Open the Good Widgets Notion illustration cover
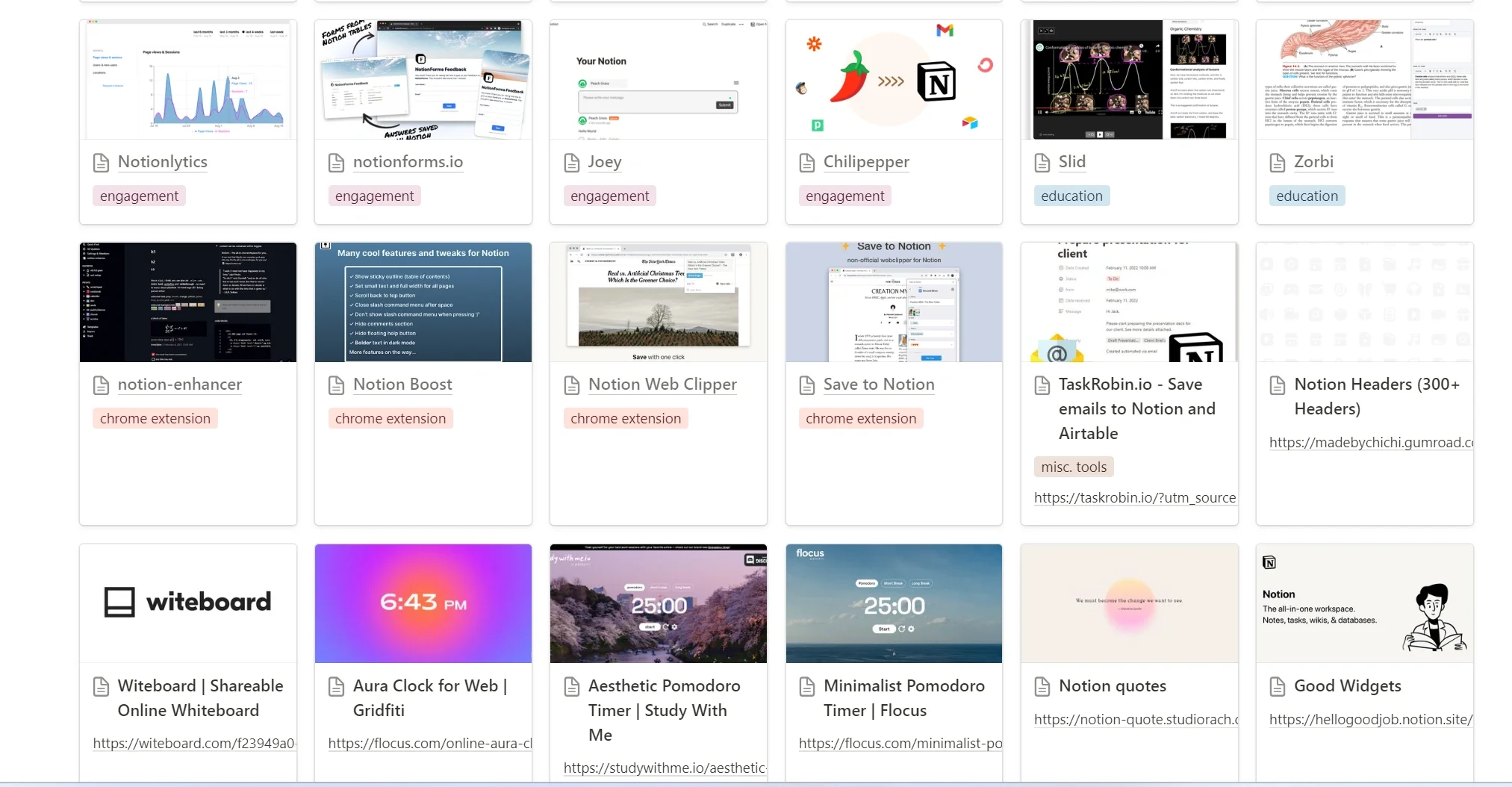The height and width of the screenshot is (787, 1512). click(1365, 603)
